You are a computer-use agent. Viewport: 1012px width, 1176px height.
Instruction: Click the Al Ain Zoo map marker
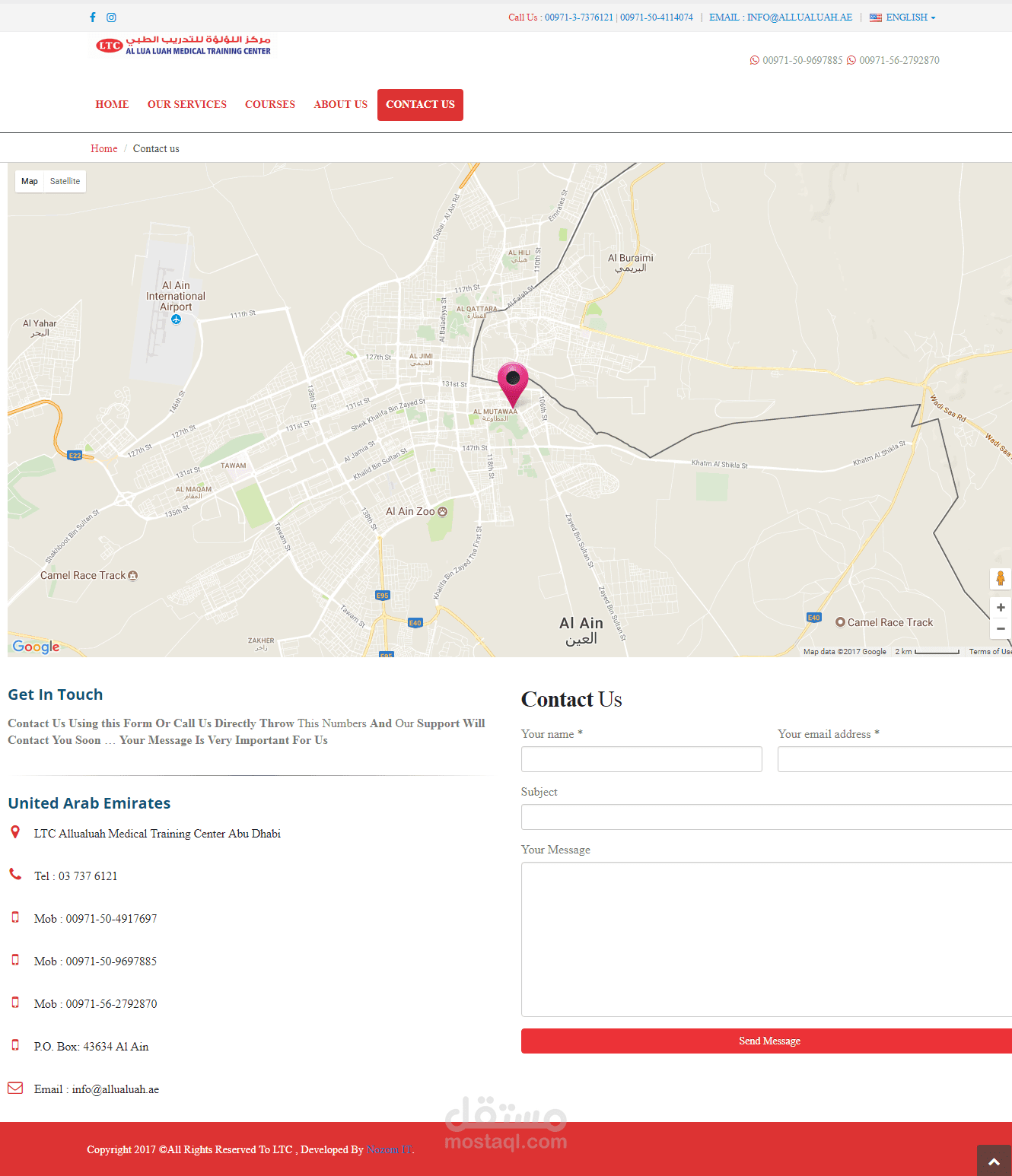(x=443, y=511)
